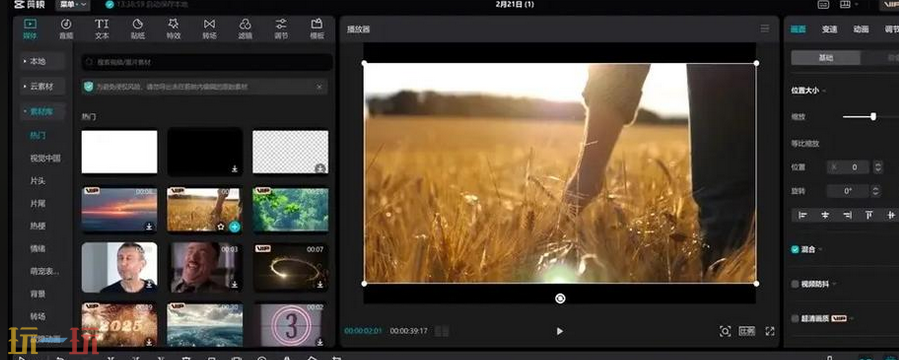Open the 调节 adjustment toolbar tab
This screenshot has width=899, height=360.
coord(281,29)
